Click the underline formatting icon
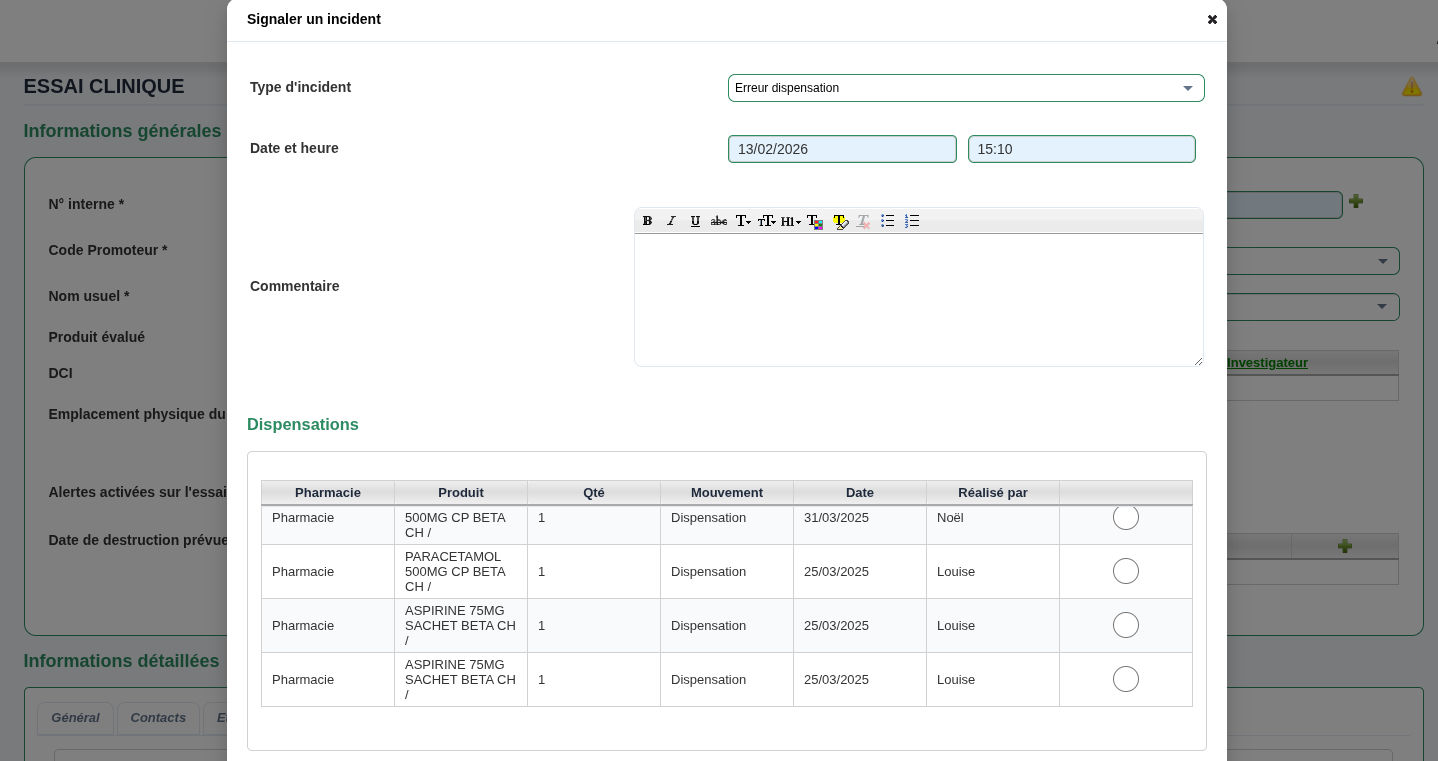The image size is (1438, 761). 695,221
